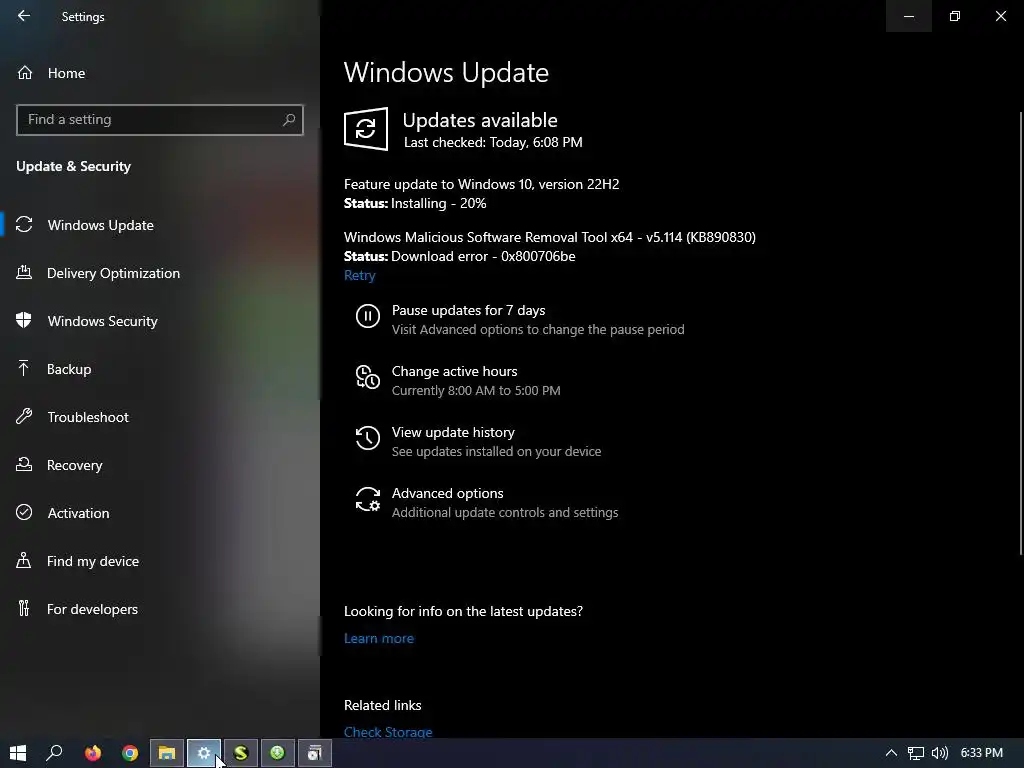The width and height of the screenshot is (1024, 768).
Task: Click the Find my device icon
Action: pyautogui.click(x=24, y=560)
